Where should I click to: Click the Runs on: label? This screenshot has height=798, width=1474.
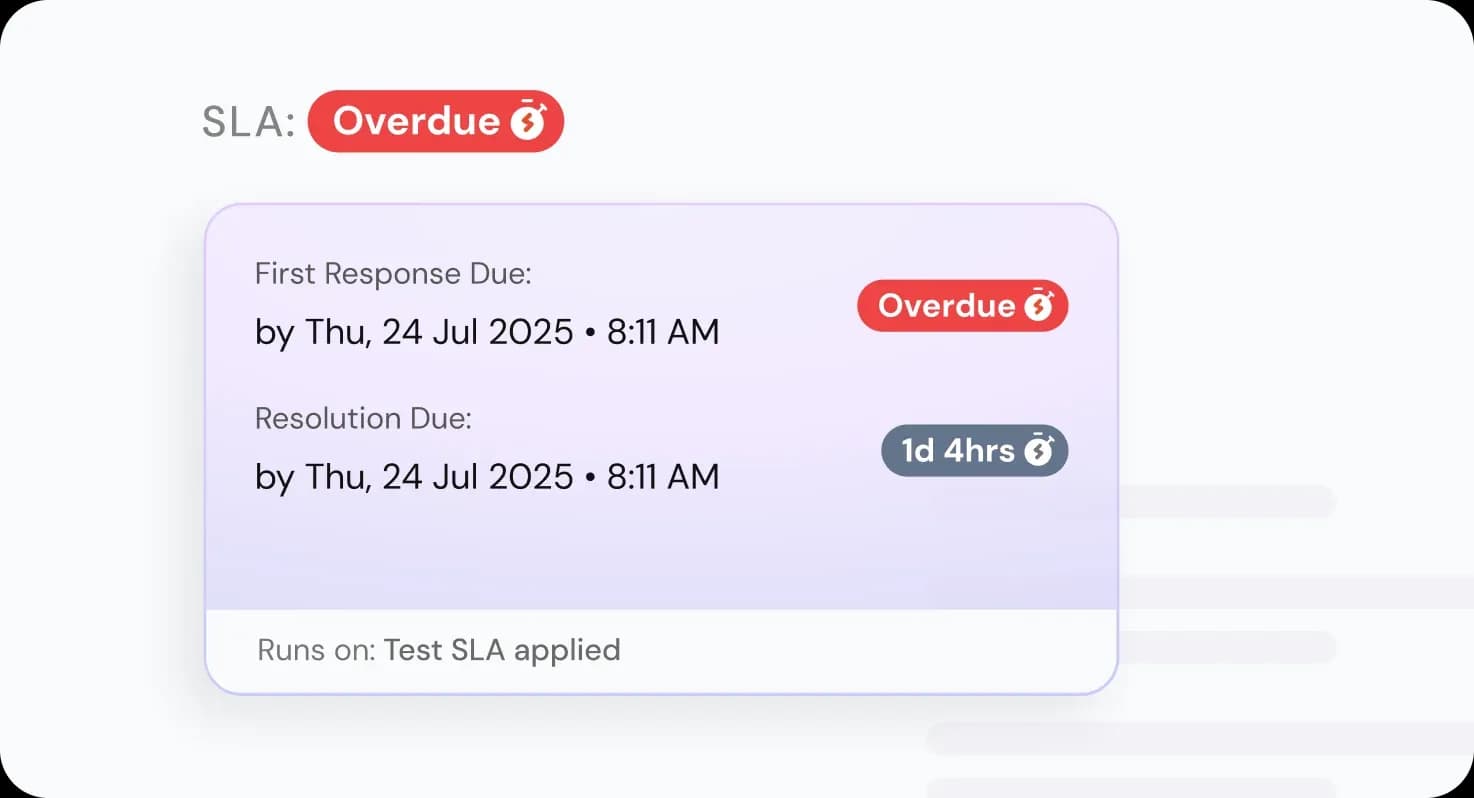tap(316, 650)
